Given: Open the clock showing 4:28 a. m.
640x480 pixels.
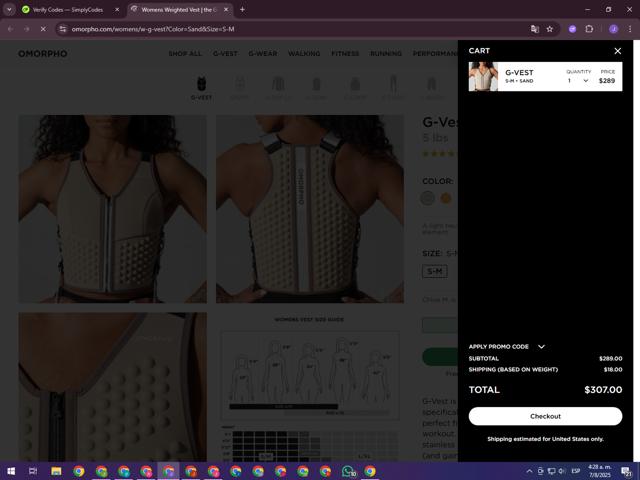Looking at the screenshot, I should click(600, 471).
